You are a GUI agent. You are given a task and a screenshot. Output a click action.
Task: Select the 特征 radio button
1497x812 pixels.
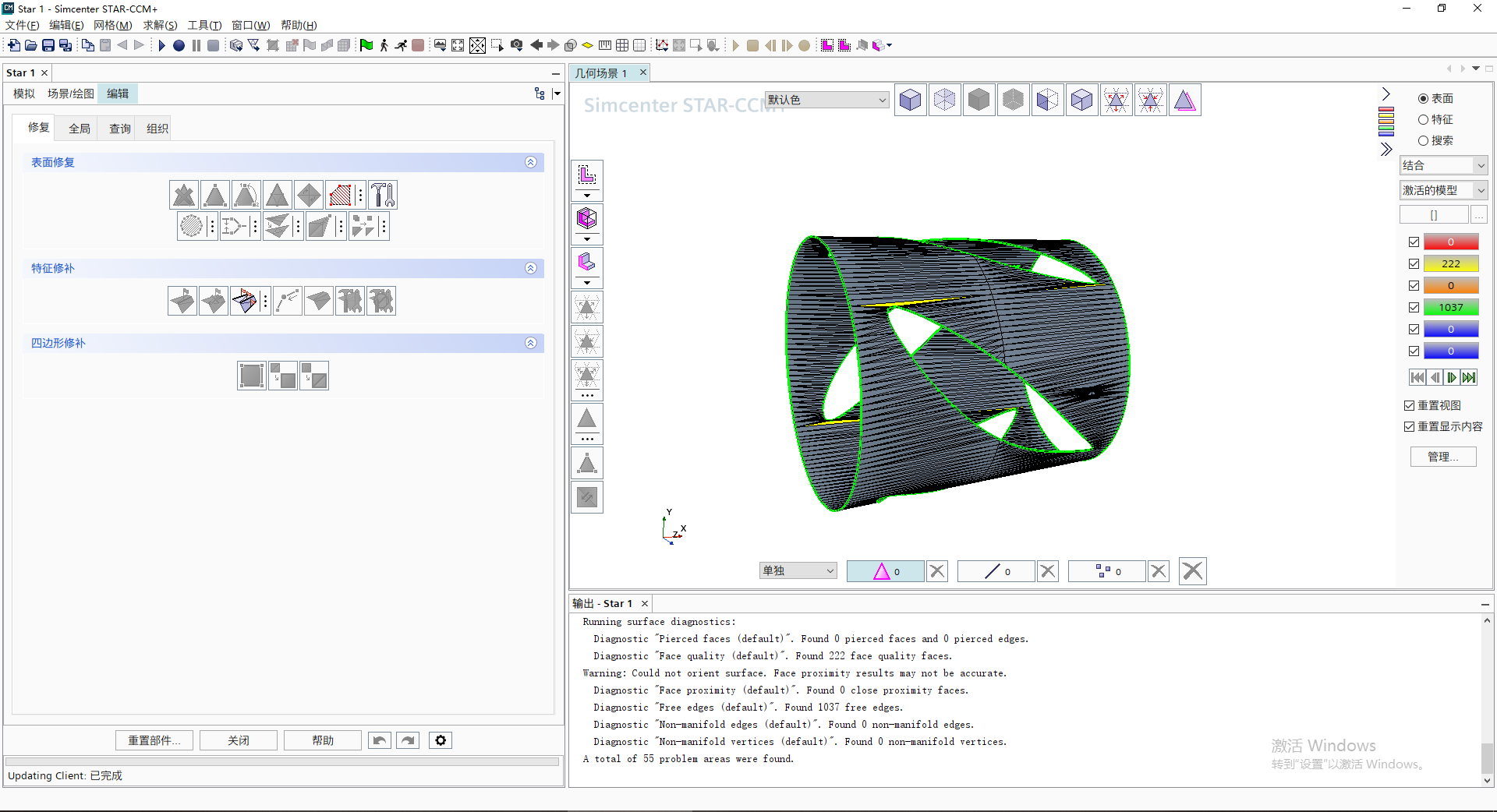click(x=1423, y=119)
